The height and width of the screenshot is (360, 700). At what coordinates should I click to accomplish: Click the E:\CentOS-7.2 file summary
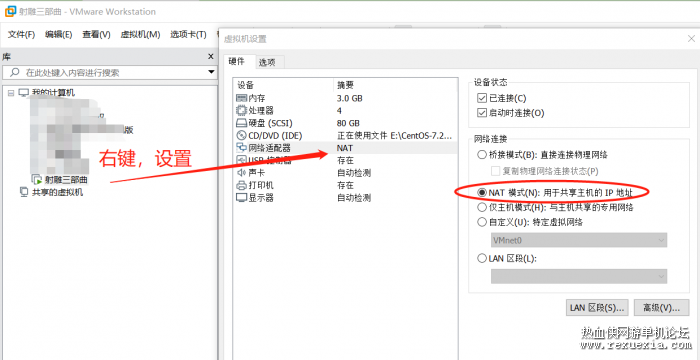[395, 135]
